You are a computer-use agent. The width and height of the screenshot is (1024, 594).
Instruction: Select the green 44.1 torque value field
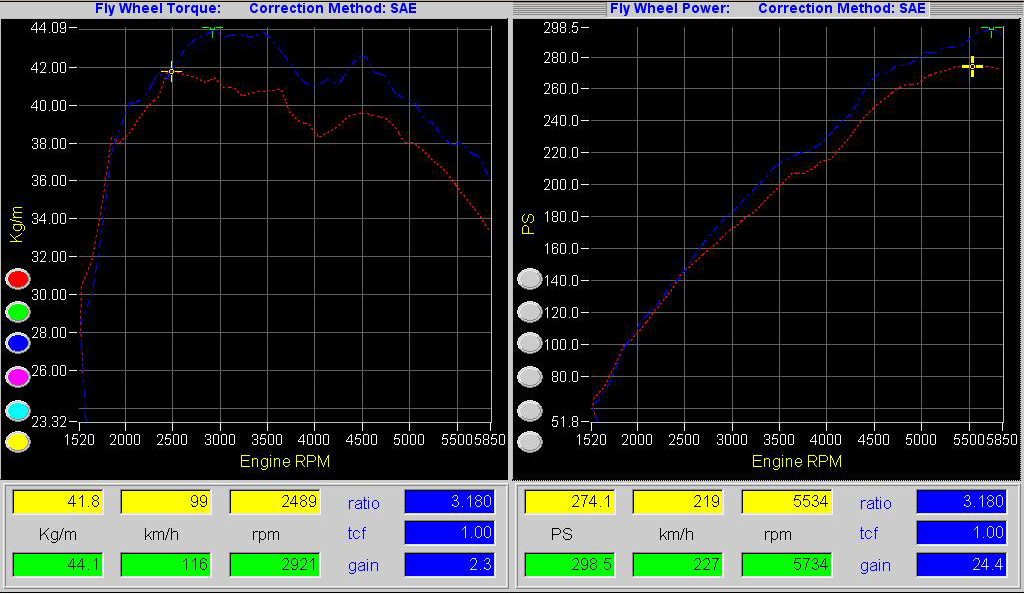point(57,565)
